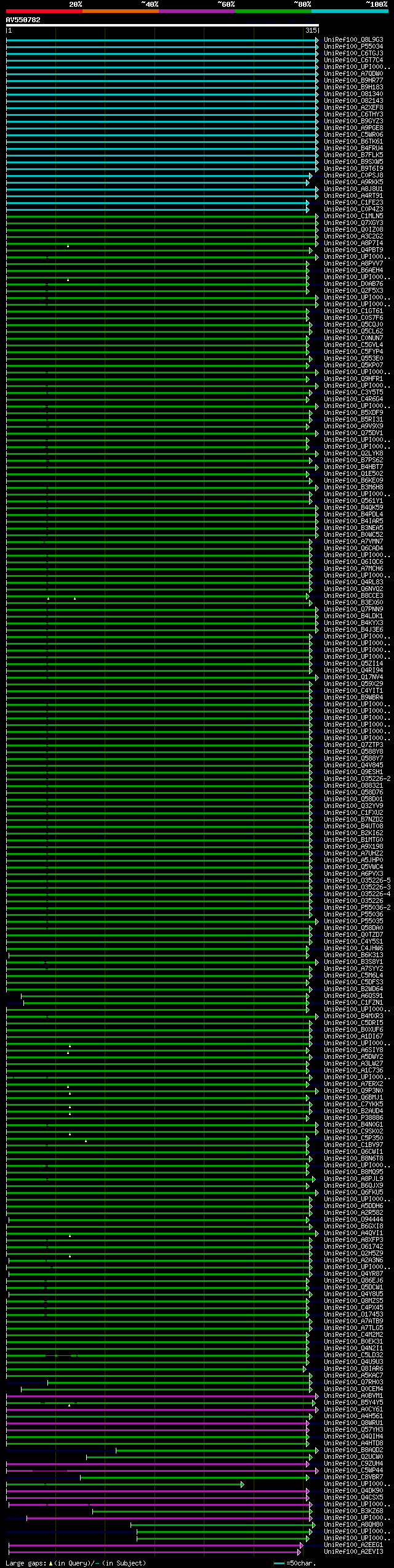This screenshot has width=394, height=1568.
Task: Select hit UniRef100_B9HR77
Action: pos(353,81)
